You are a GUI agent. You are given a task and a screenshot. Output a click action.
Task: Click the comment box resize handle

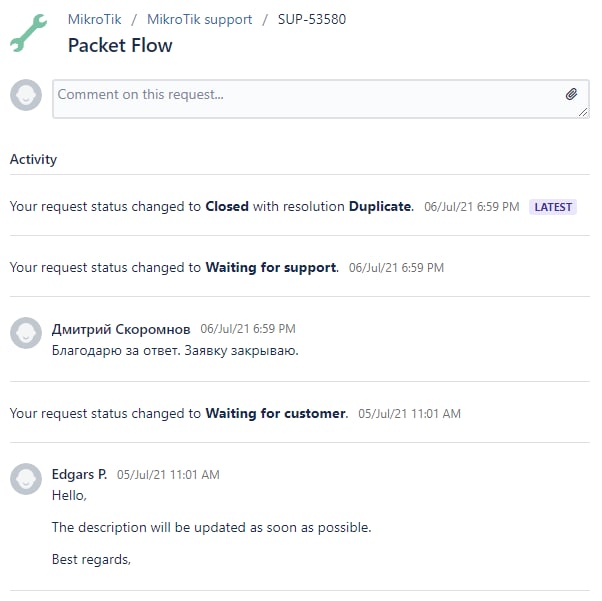583,113
